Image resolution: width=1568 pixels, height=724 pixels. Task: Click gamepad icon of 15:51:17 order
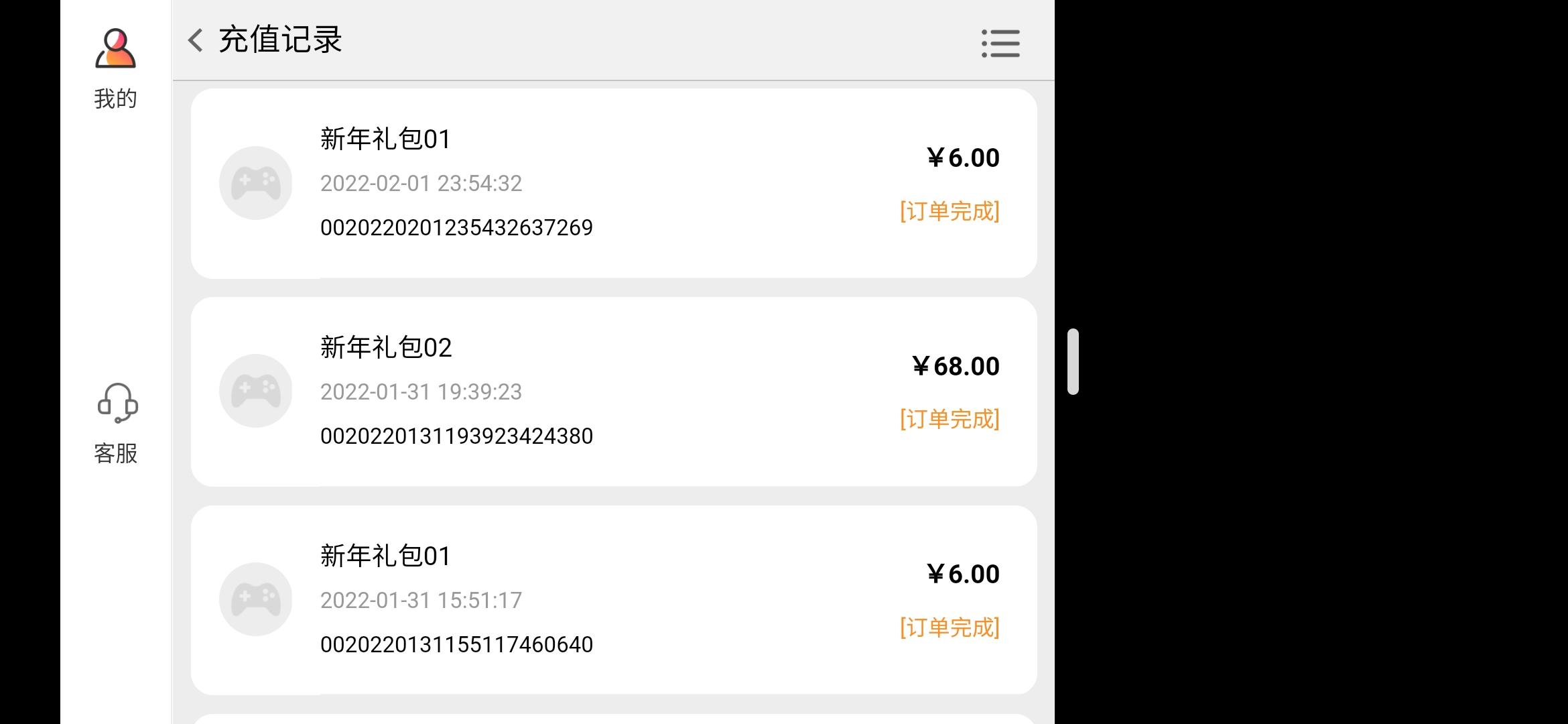click(256, 599)
